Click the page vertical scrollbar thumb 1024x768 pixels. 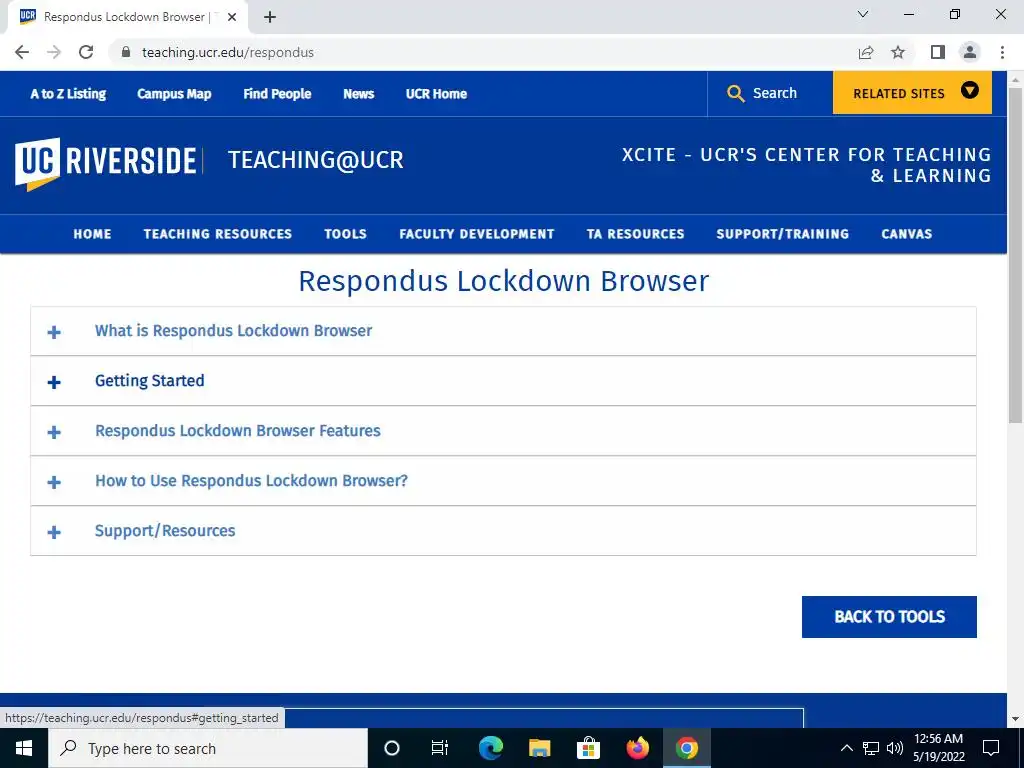pyautogui.click(x=1016, y=255)
